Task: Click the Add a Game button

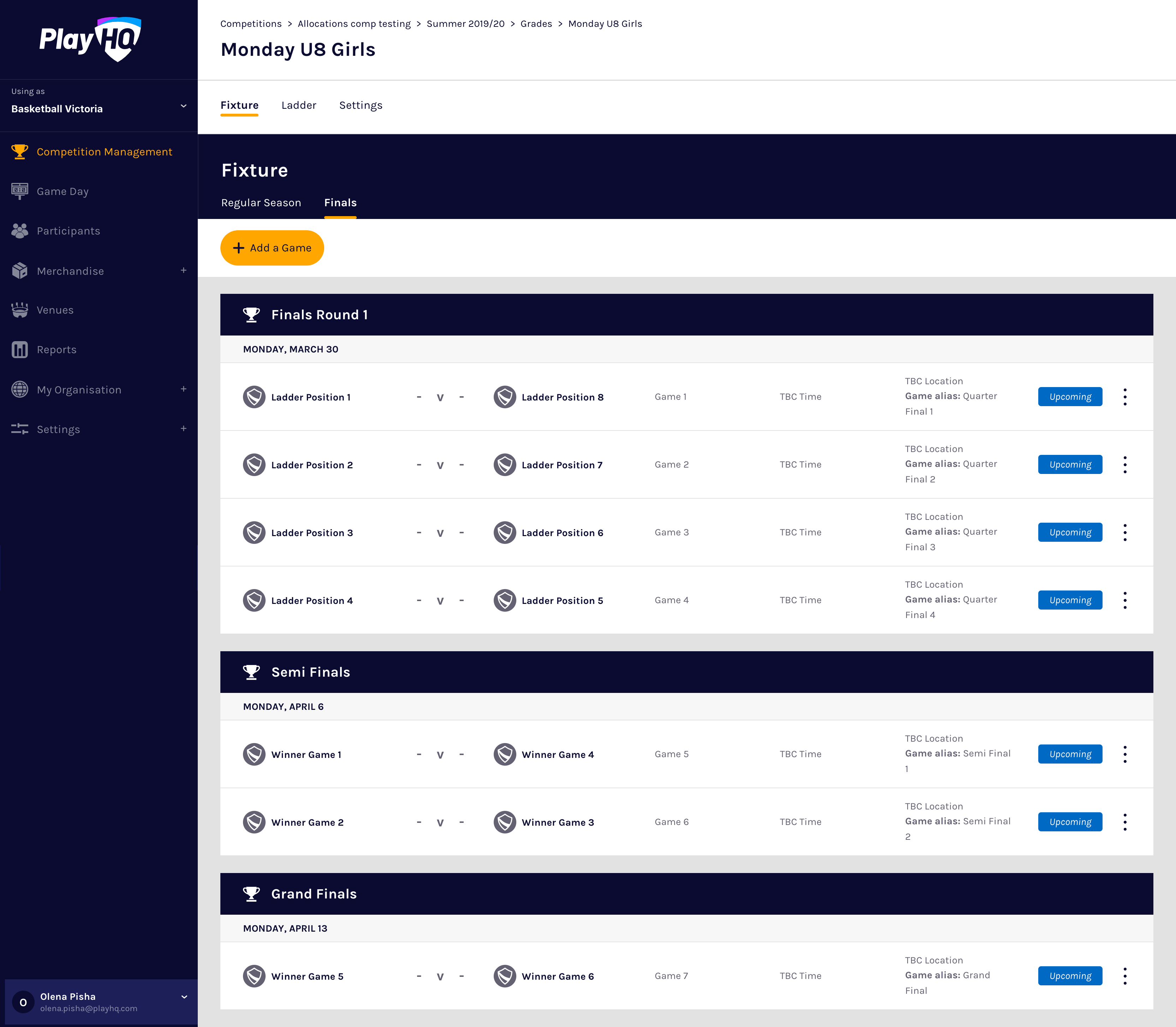Action: [272, 248]
